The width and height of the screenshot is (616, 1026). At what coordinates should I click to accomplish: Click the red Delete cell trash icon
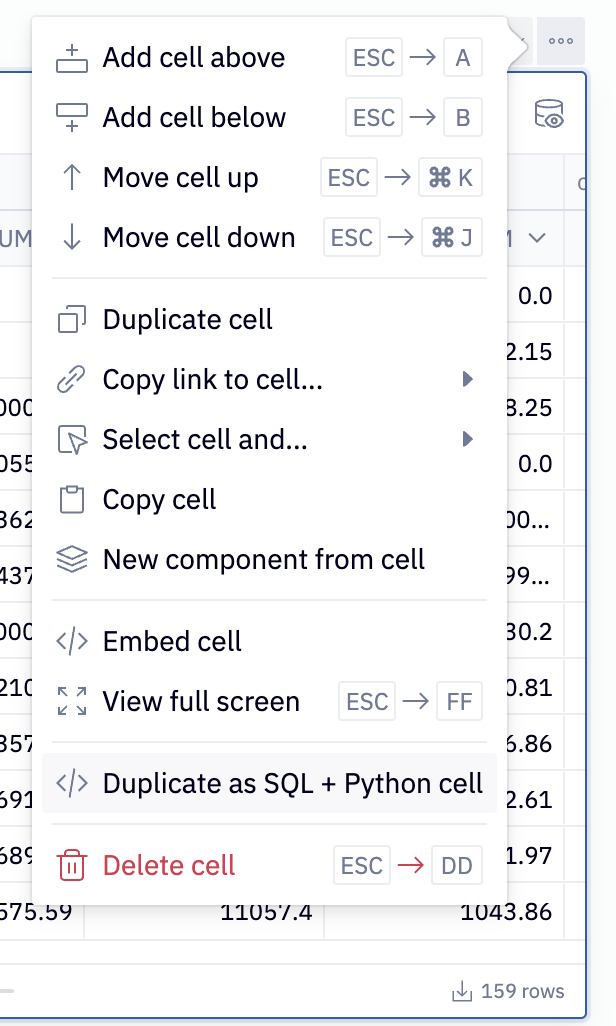(72, 865)
